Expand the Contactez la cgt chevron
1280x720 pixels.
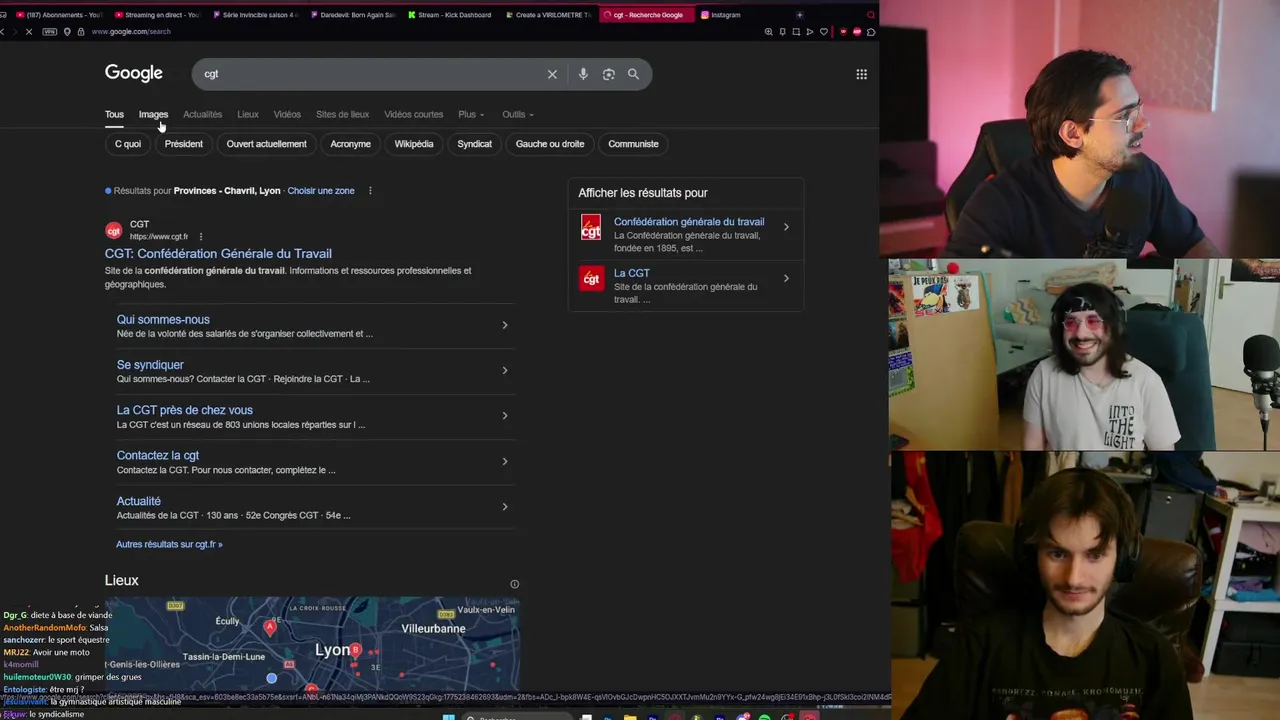[504, 461]
